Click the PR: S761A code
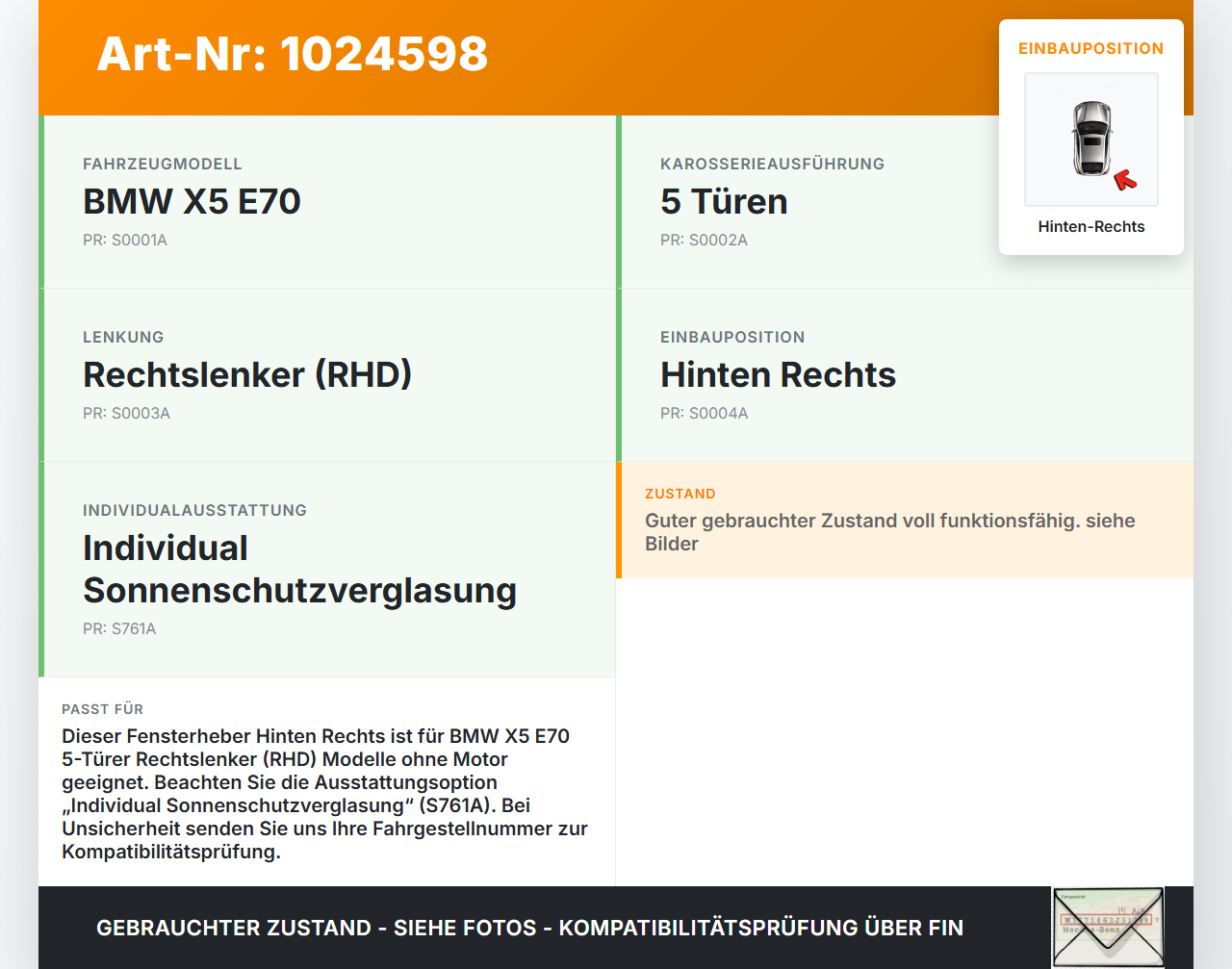The image size is (1232, 969). tap(119, 628)
